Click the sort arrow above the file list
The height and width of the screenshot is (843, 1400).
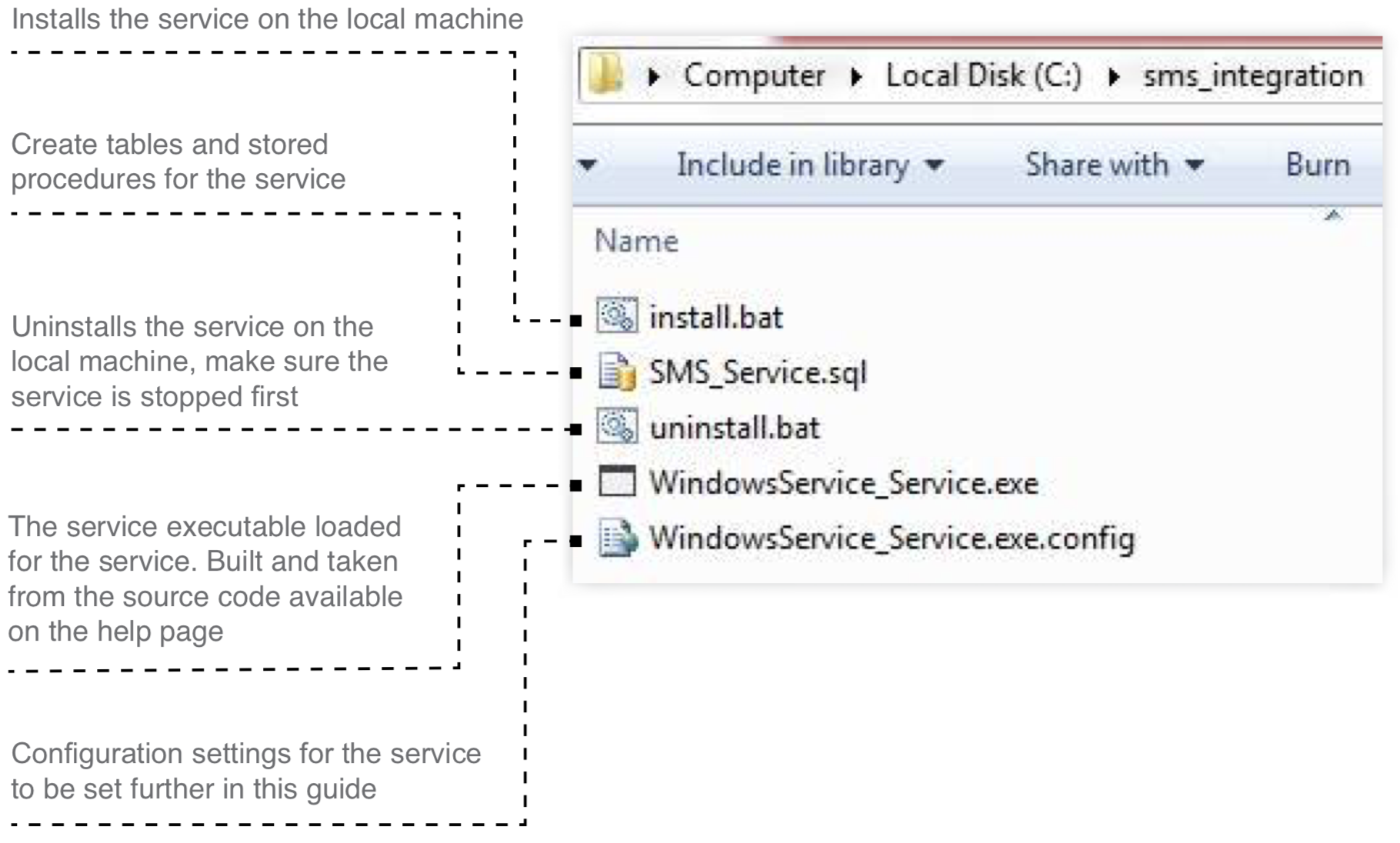point(1333,215)
